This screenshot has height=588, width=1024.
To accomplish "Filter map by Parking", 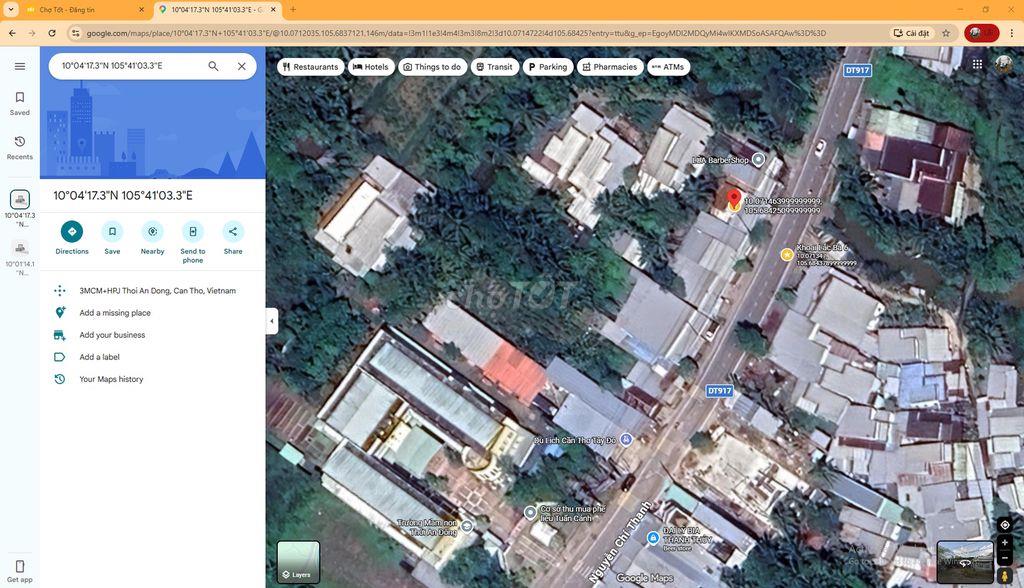I will (548, 67).
